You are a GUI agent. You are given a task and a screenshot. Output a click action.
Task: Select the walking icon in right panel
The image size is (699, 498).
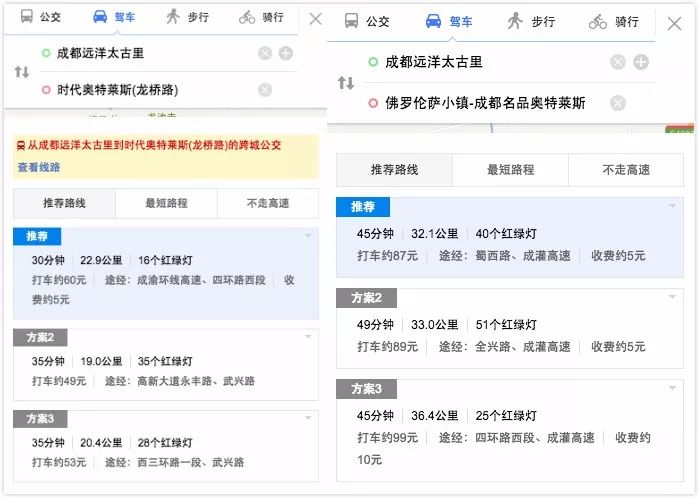pyautogui.click(x=515, y=21)
